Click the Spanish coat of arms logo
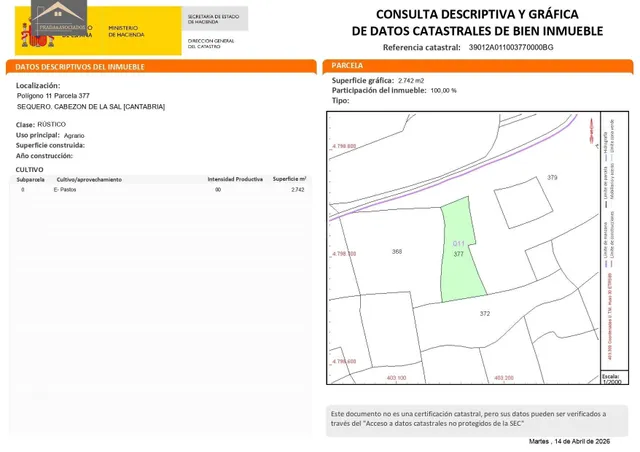This screenshot has height=452, width=640. pos(37,33)
